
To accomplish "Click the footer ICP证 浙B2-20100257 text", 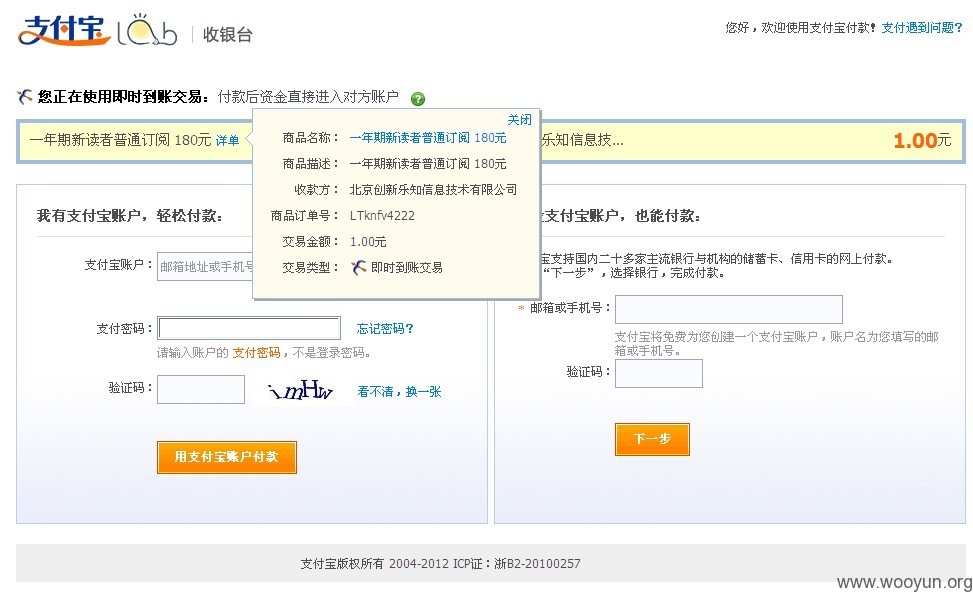I will click(517, 563).
